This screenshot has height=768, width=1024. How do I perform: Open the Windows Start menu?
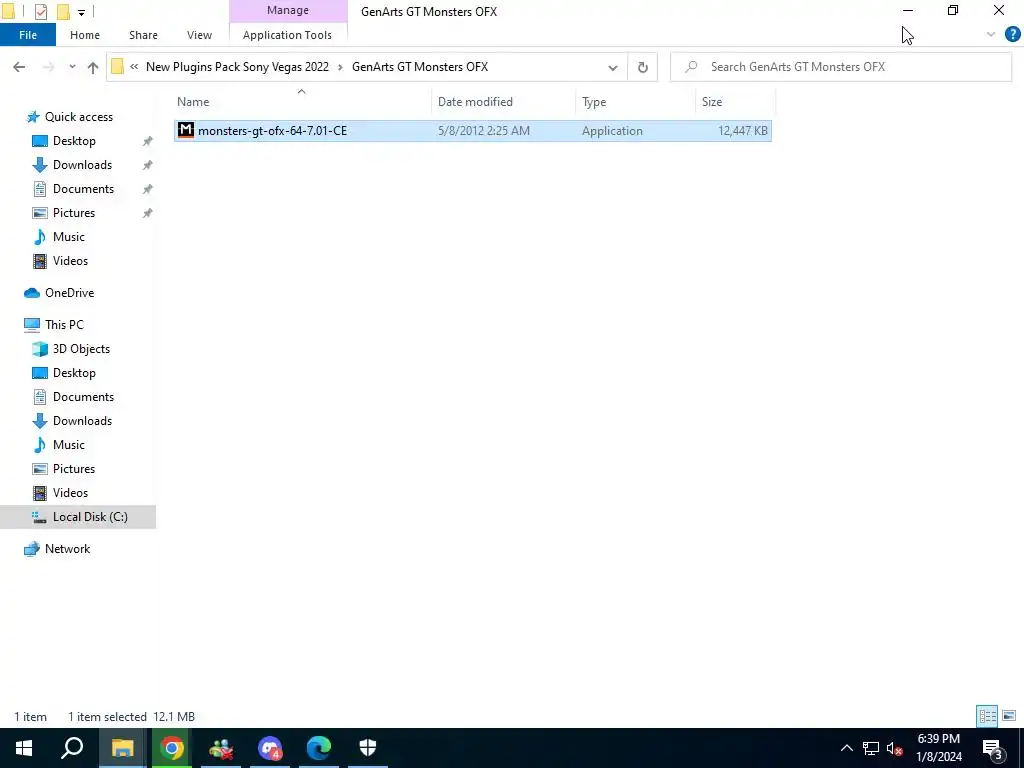point(24,748)
